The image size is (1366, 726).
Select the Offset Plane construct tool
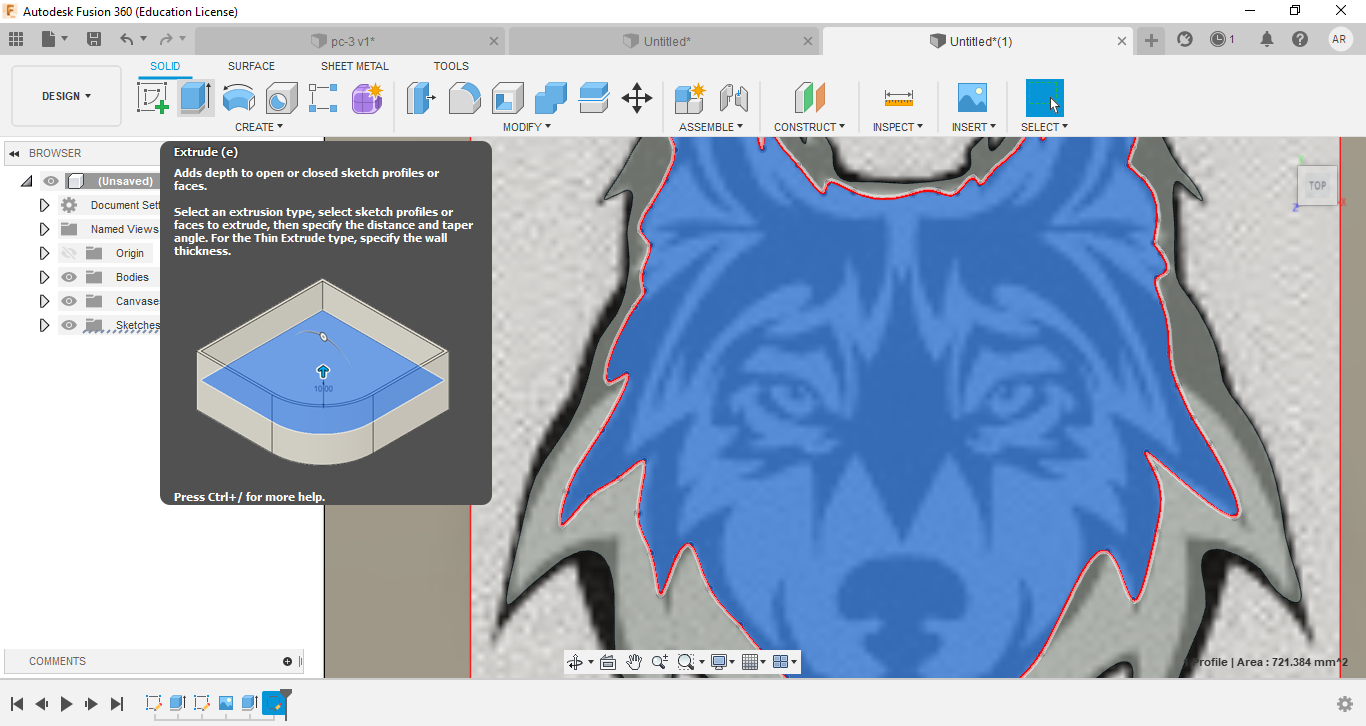pos(809,98)
